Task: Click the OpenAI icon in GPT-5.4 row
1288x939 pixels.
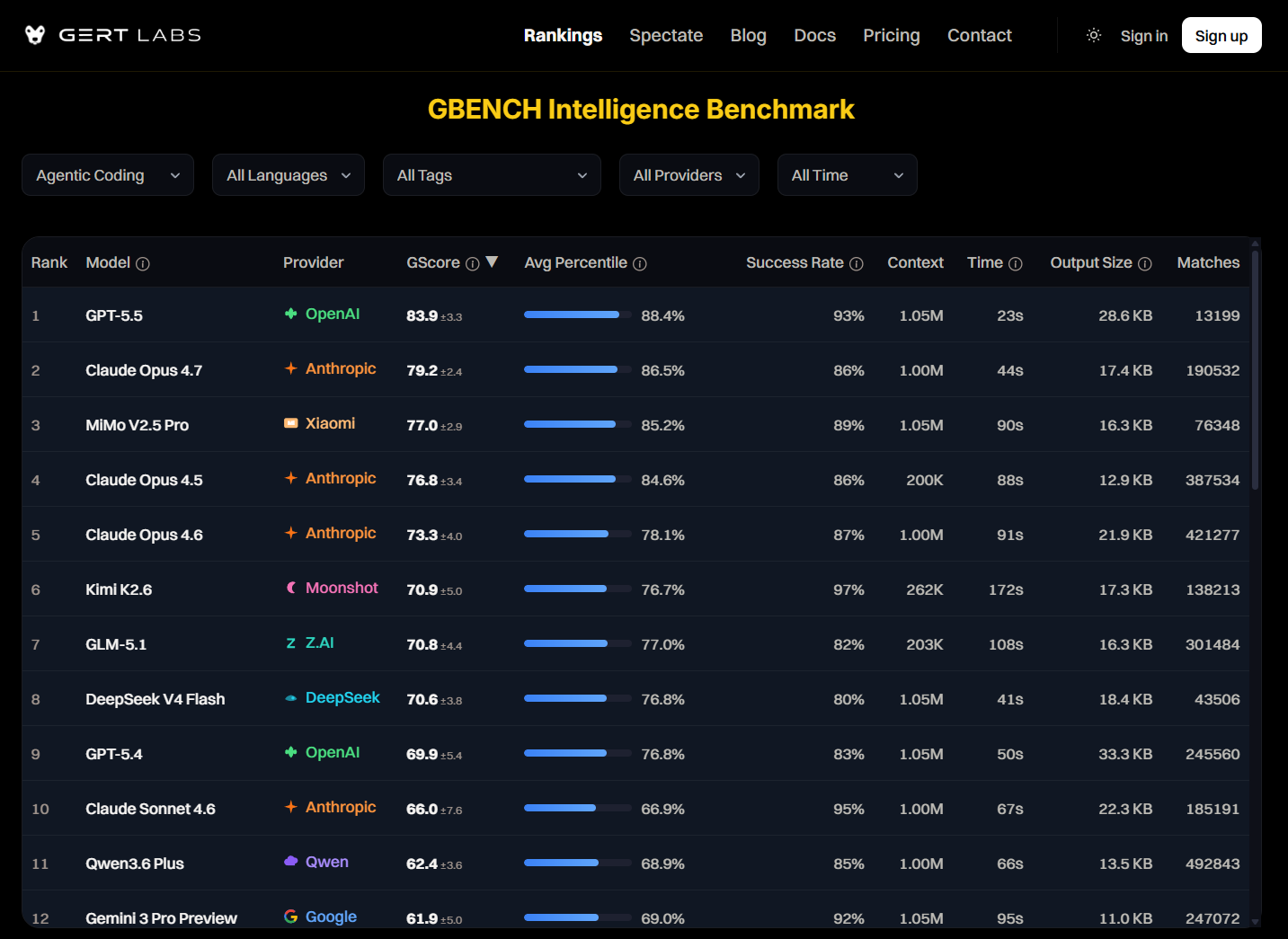Action: pyautogui.click(x=291, y=752)
